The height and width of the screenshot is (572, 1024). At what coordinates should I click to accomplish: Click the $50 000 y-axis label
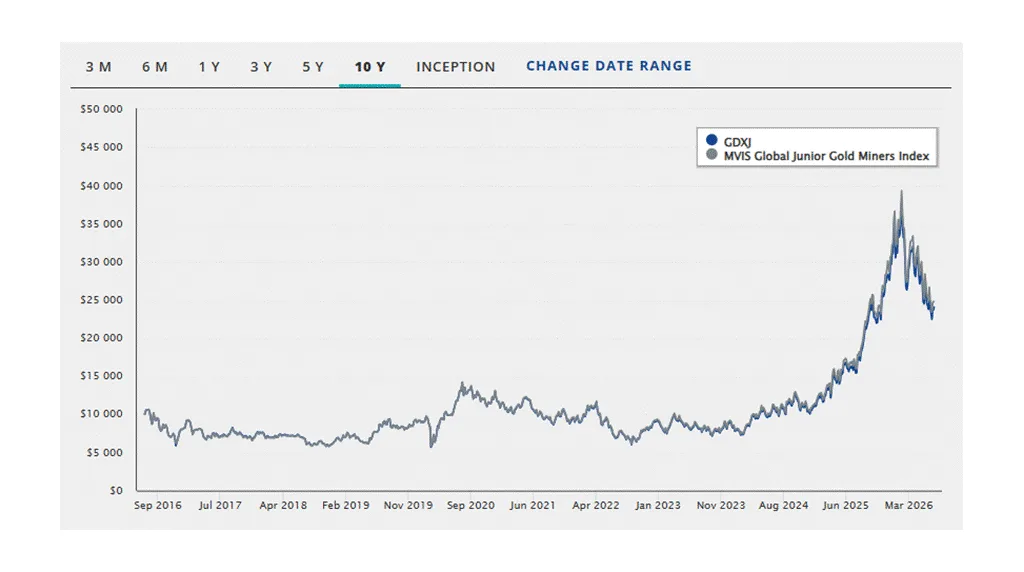[101, 109]
